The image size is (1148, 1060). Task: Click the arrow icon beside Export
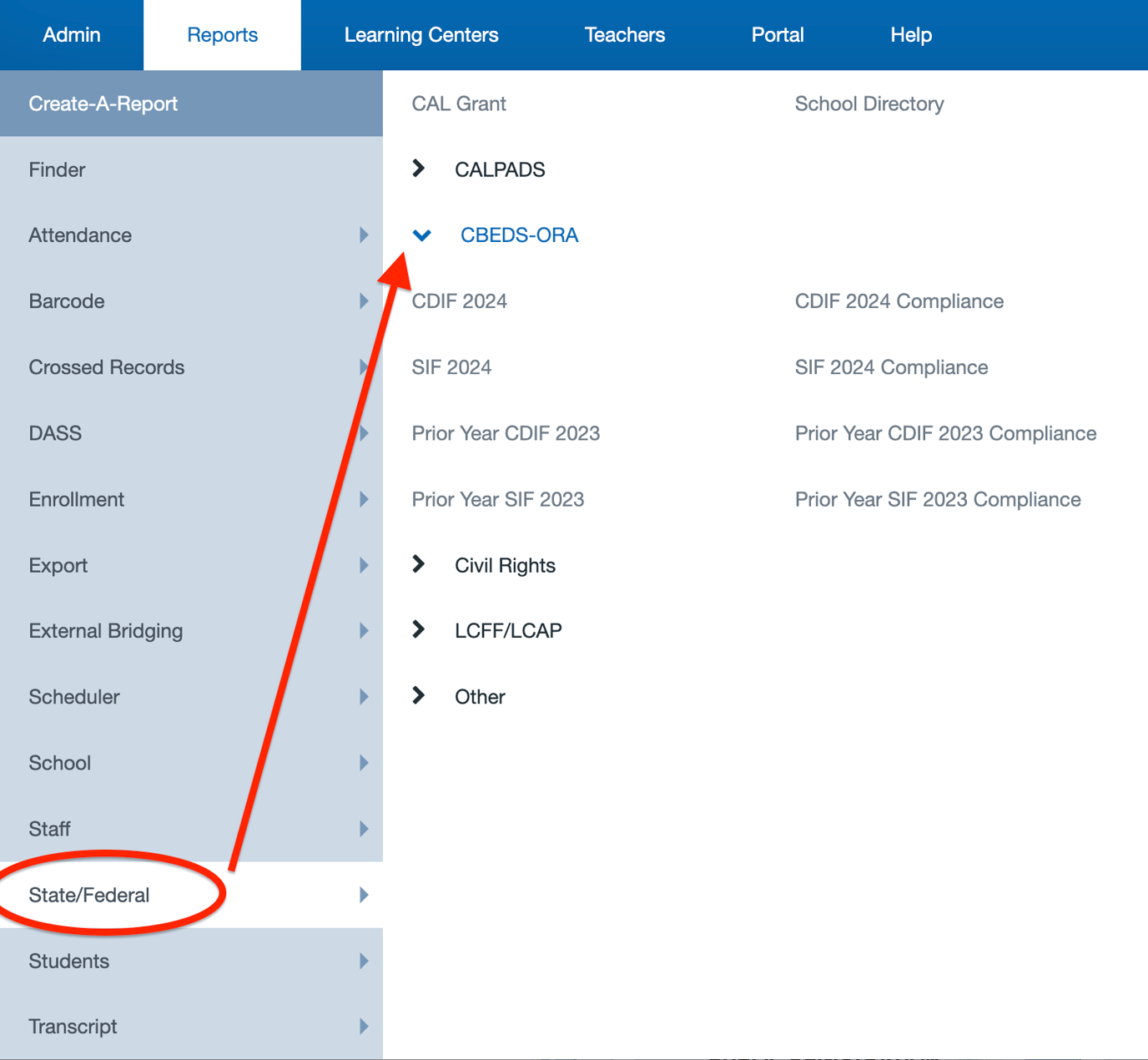[x=364, y=565]
